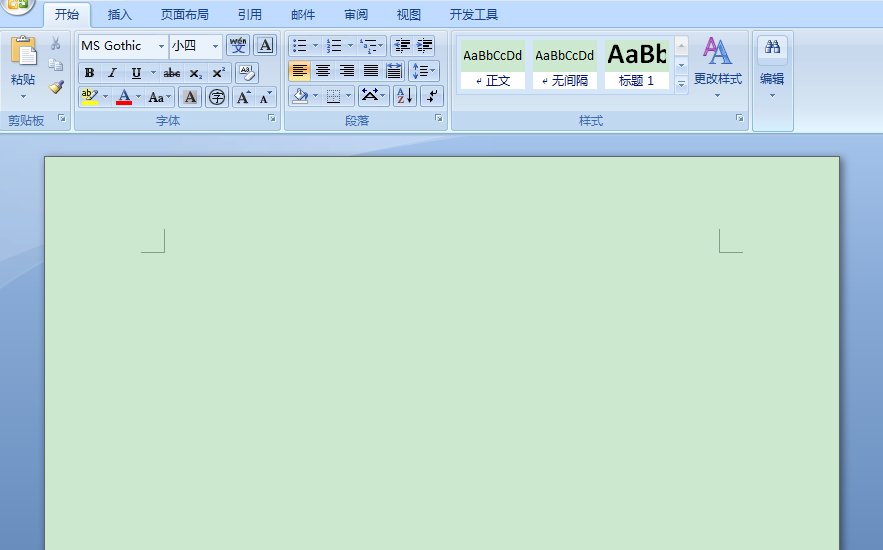Screen dimensions: 883x550
Task: Clear formatting with the eraser icon
Action: click(247, 73)
